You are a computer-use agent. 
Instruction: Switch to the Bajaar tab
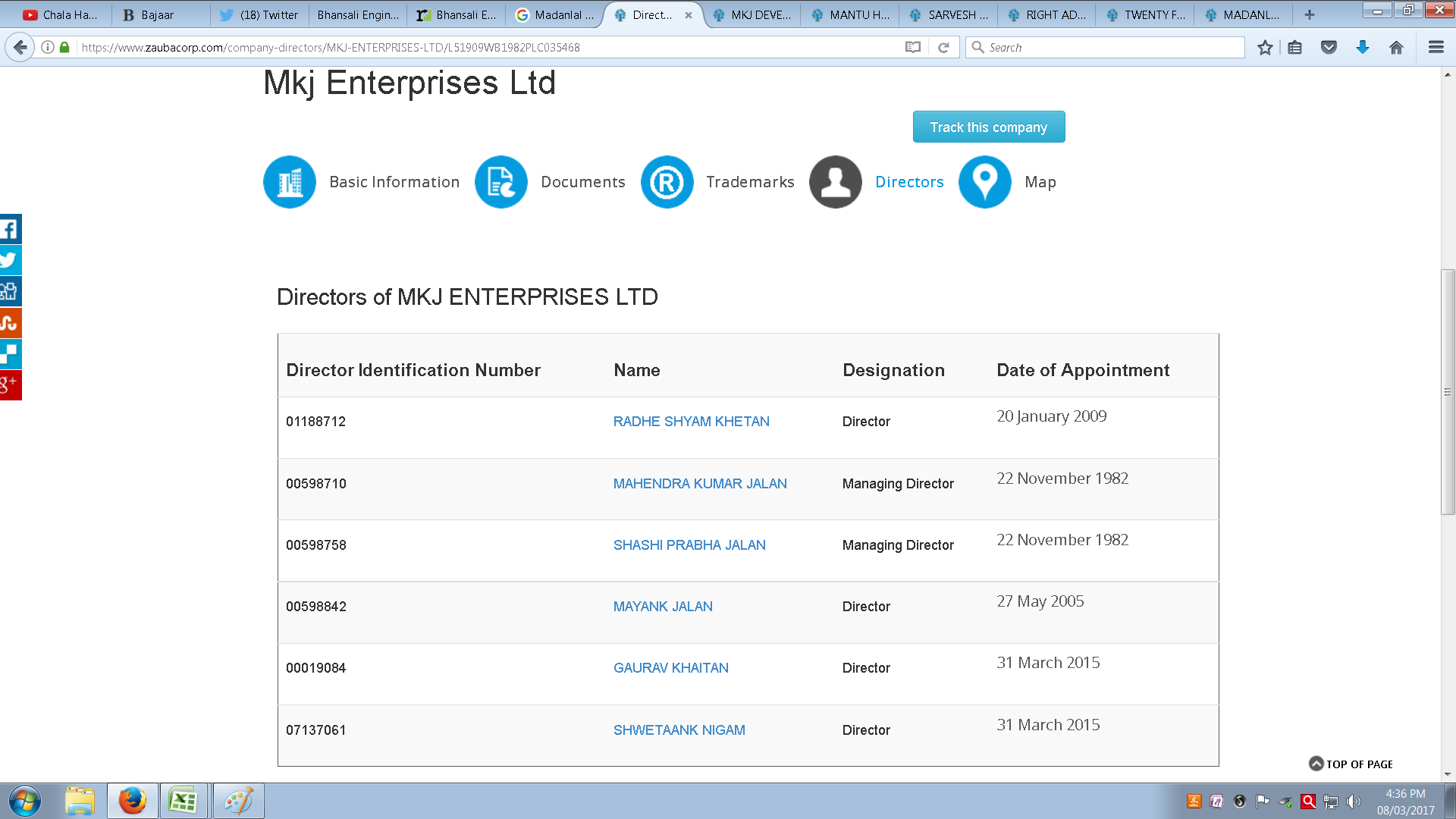click(x=157, y=14)
